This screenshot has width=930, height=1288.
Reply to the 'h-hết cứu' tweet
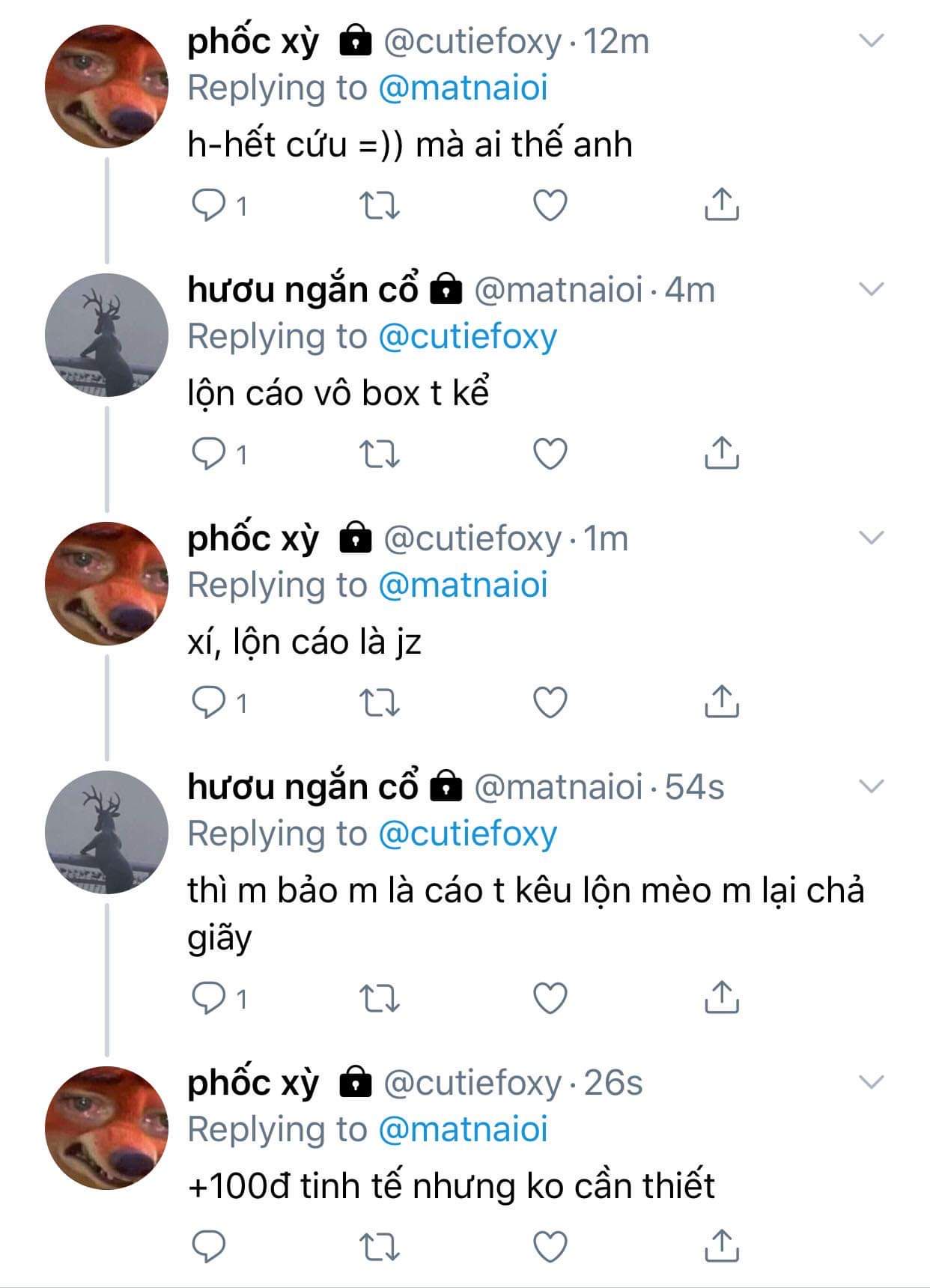pyautogui.click(x=209, y=204)
